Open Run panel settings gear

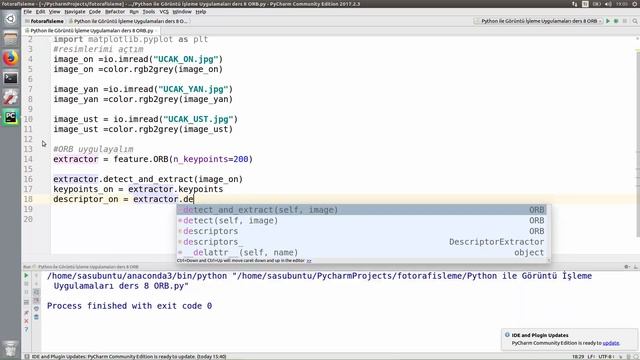(x=627, y=267)
